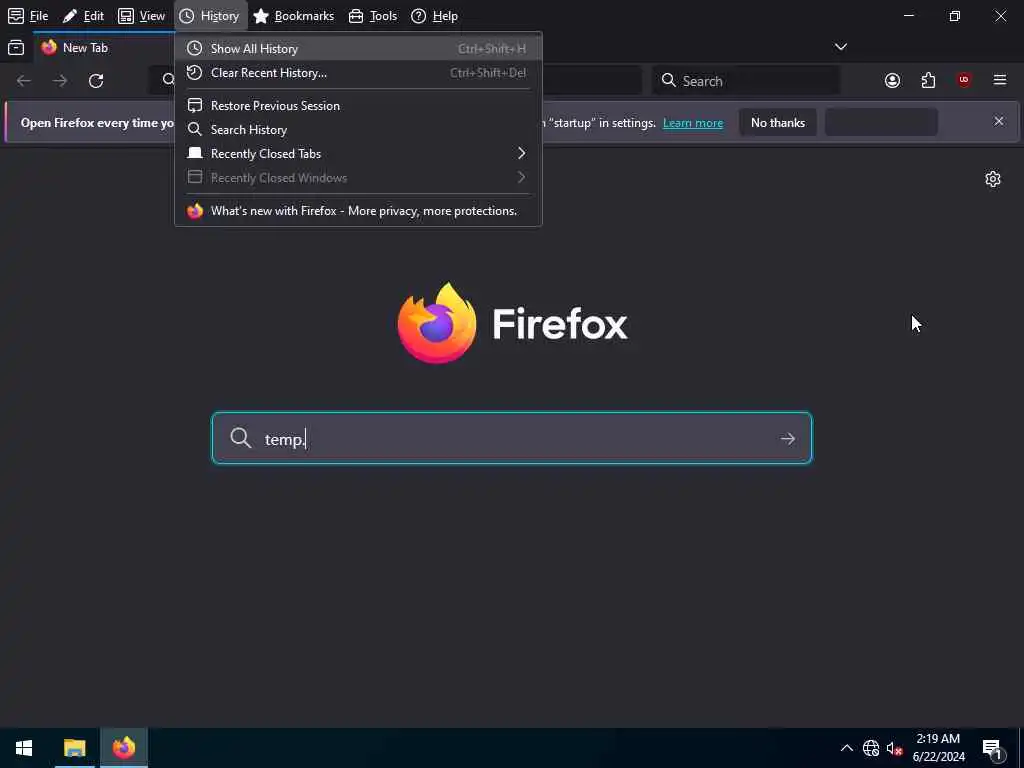Open the Edit menu

click(x=83, y=16)
